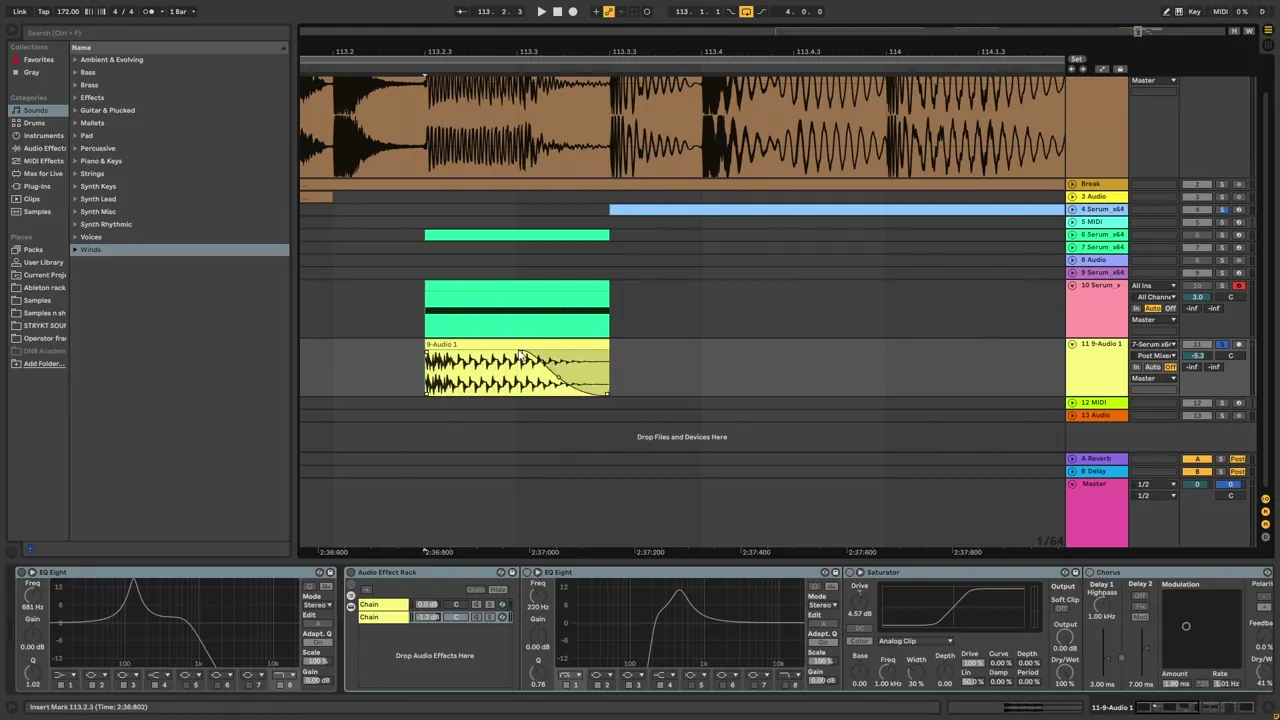Expand the Synth Keys folder

75,186
